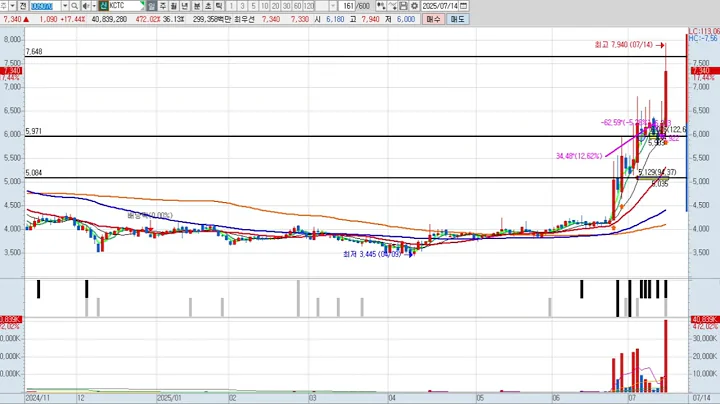Choose the 10 interval button
Viewport: 720px width, 404px height.
click(x=264, y=6)
